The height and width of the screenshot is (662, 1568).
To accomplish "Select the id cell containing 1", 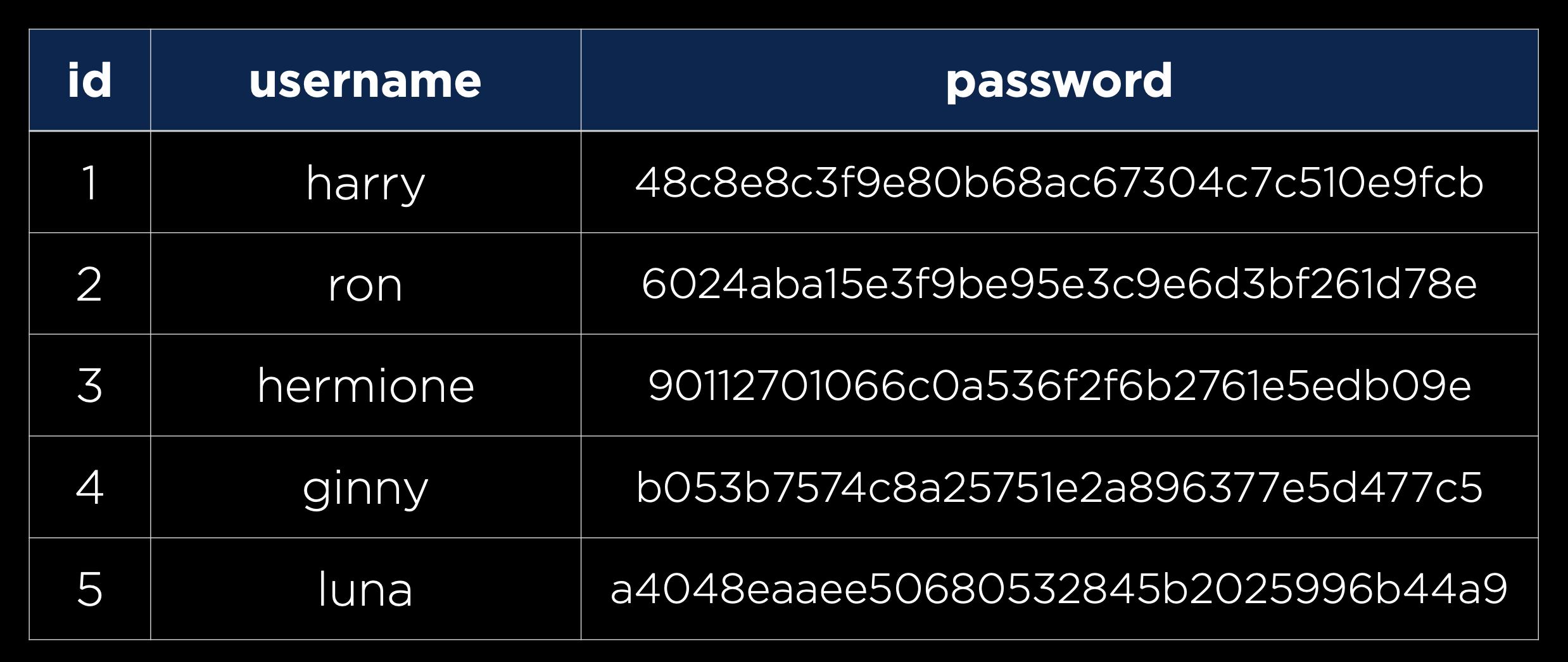I will point(89,183).
